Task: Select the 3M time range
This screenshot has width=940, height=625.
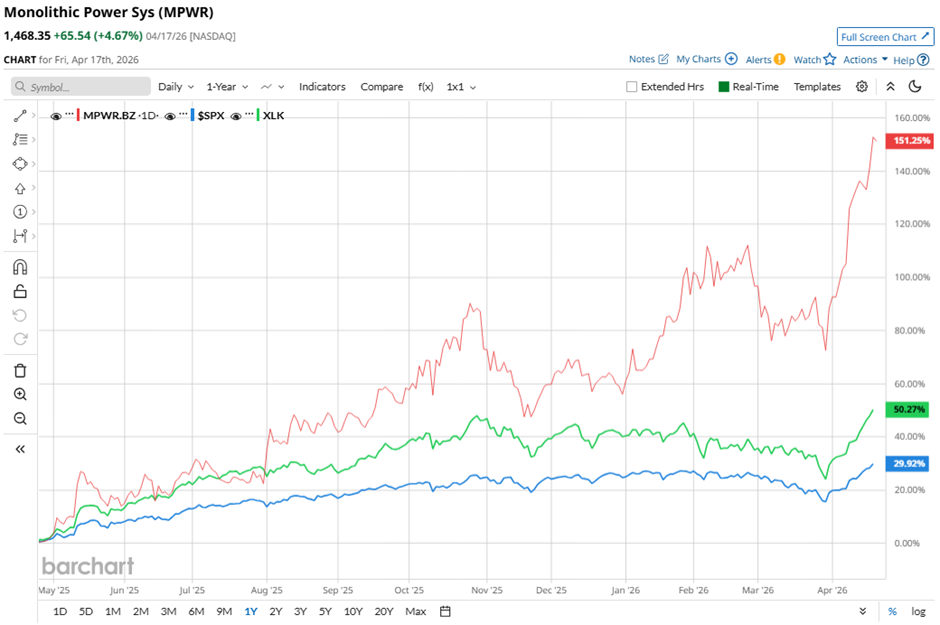Action: 168,611
